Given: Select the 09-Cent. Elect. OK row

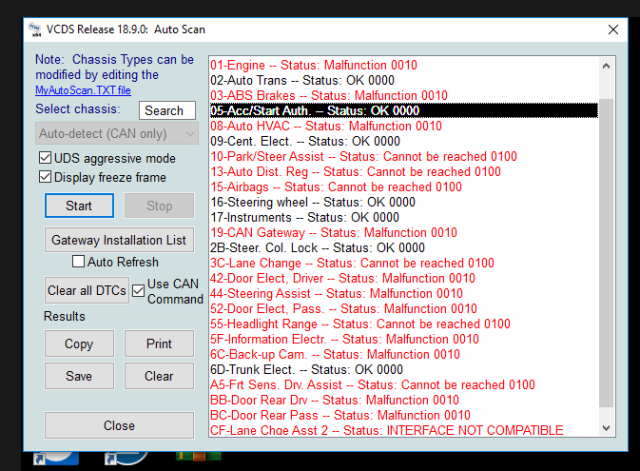Looking at the screenshot, I should [x=404, y=141].
